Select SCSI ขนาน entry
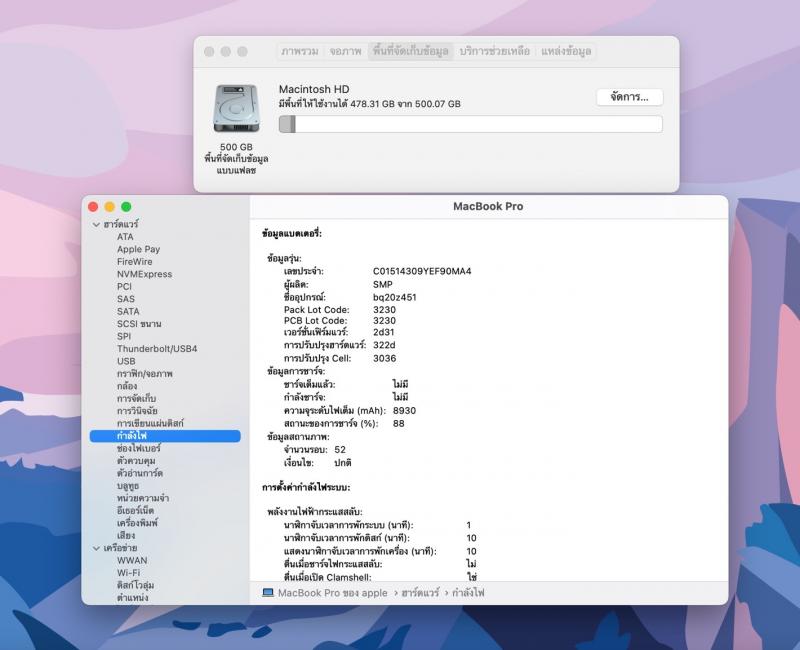The width and height of the screenshot is (800, 650). [139, 324]
